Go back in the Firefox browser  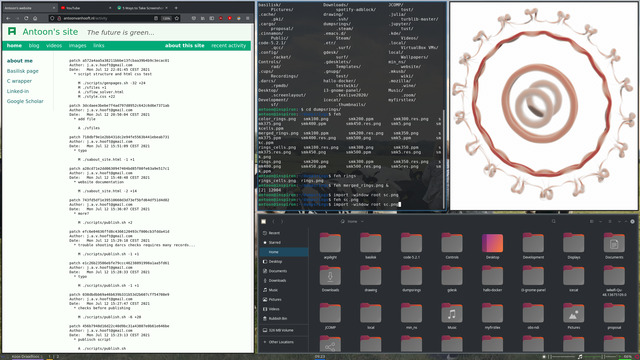click(x=8, y=18)
